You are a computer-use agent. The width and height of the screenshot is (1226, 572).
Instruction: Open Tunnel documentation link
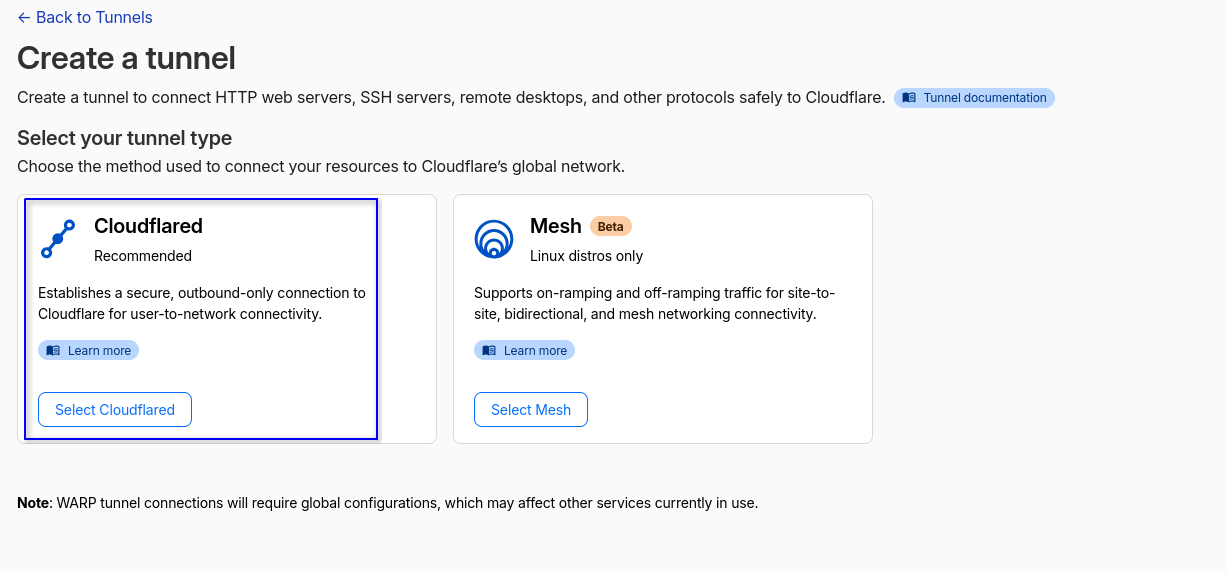(x=974, y=98)
